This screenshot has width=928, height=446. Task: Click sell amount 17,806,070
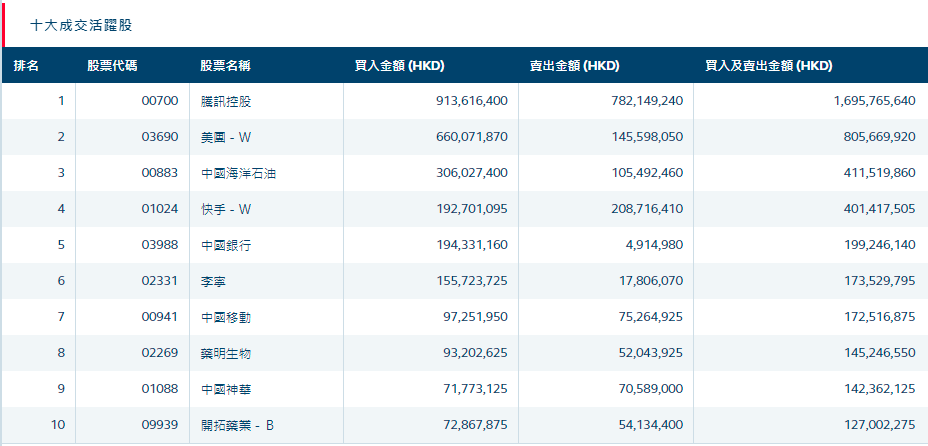652,282
